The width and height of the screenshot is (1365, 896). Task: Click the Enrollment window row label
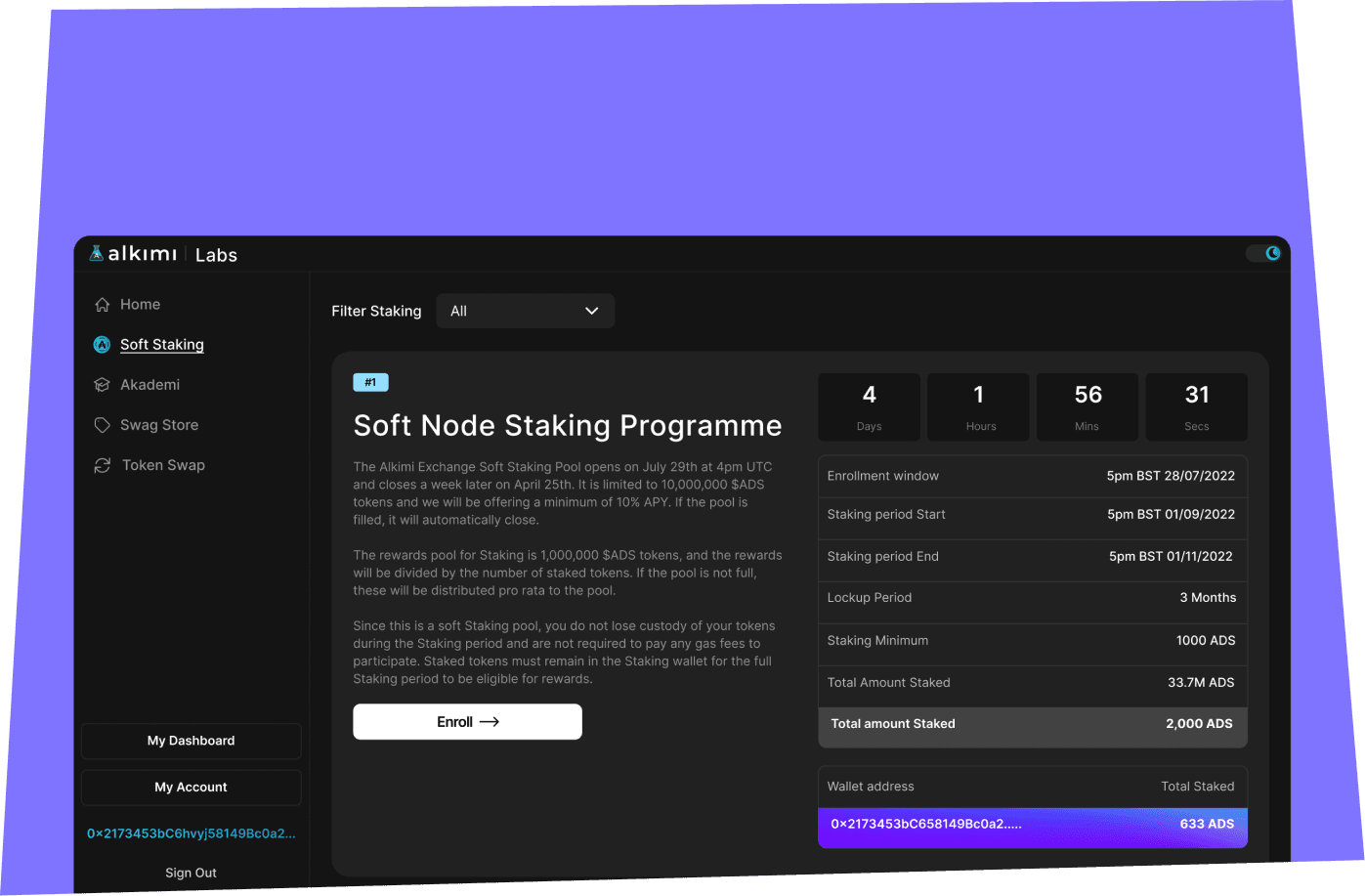(882, 476)
